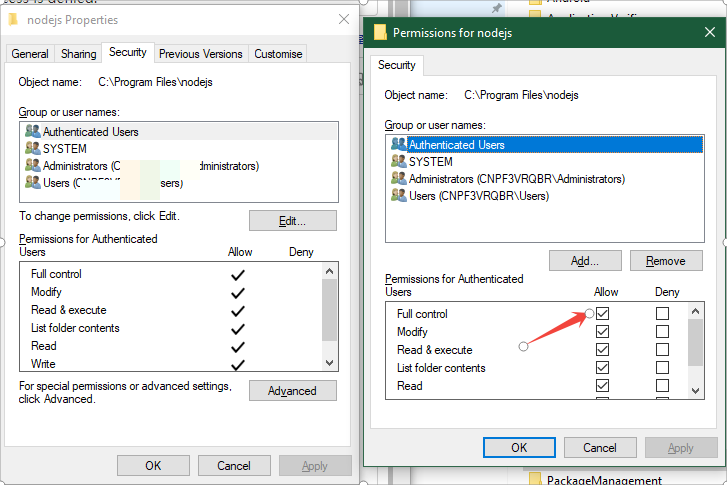Select Security tab in Permissions dialog
The height and width of the screenshot is (485, 727).
click(x=397, y=65)
